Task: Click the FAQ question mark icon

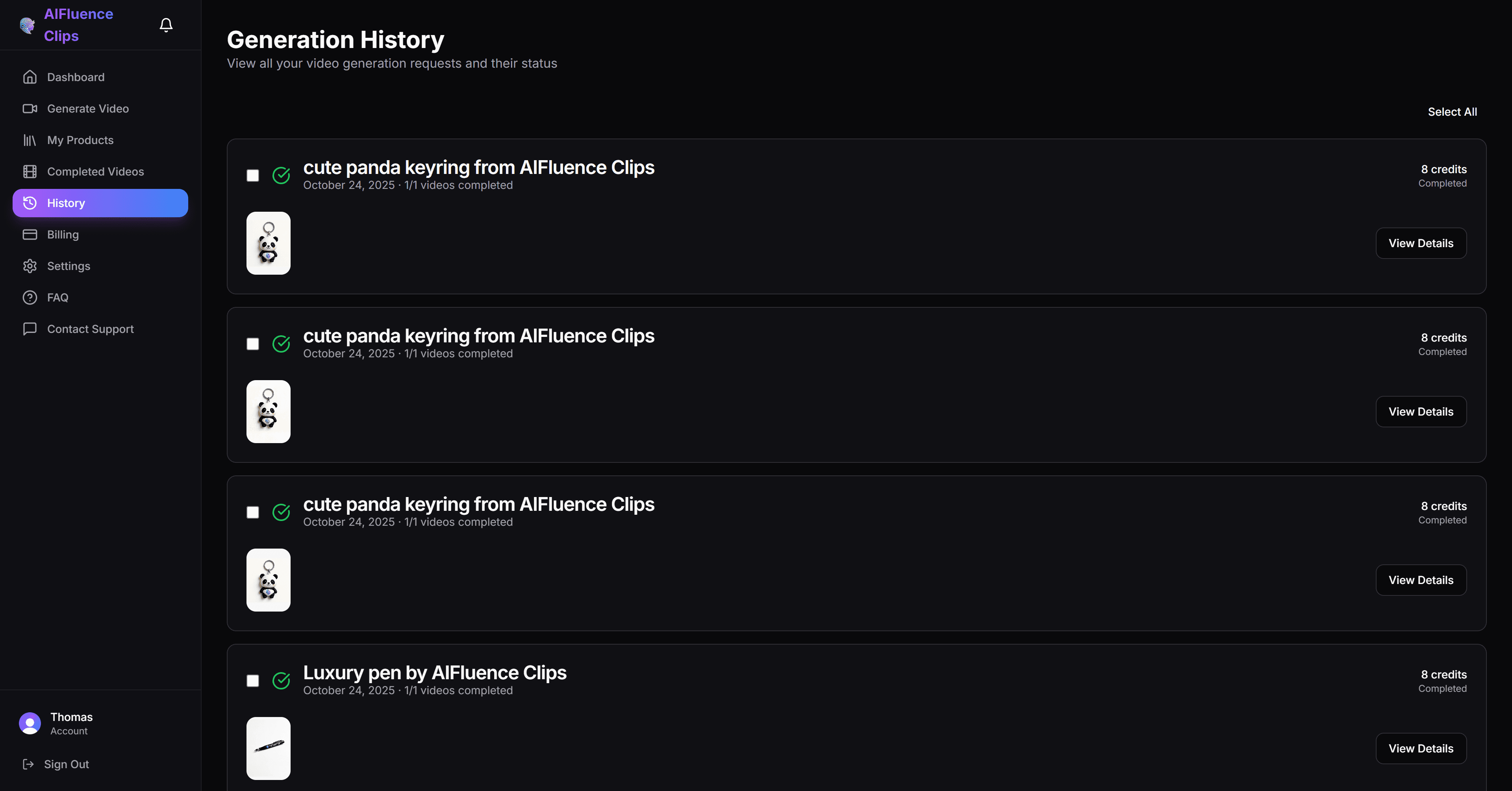Action: point(30,298)
